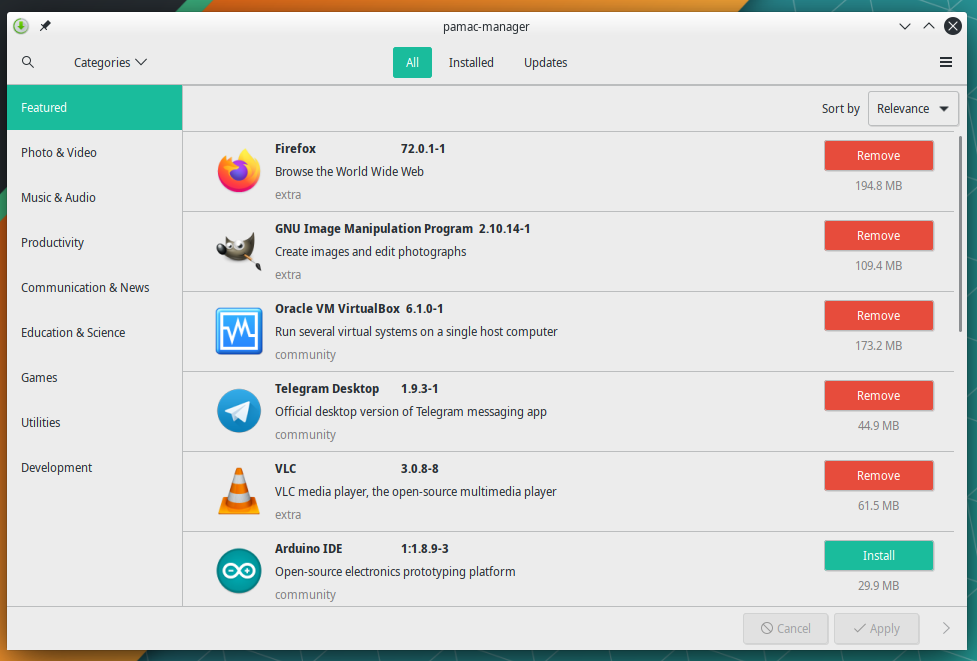Select the Games category in the sidebar
The image size is (977, 661).
click(x=39, y=377)
